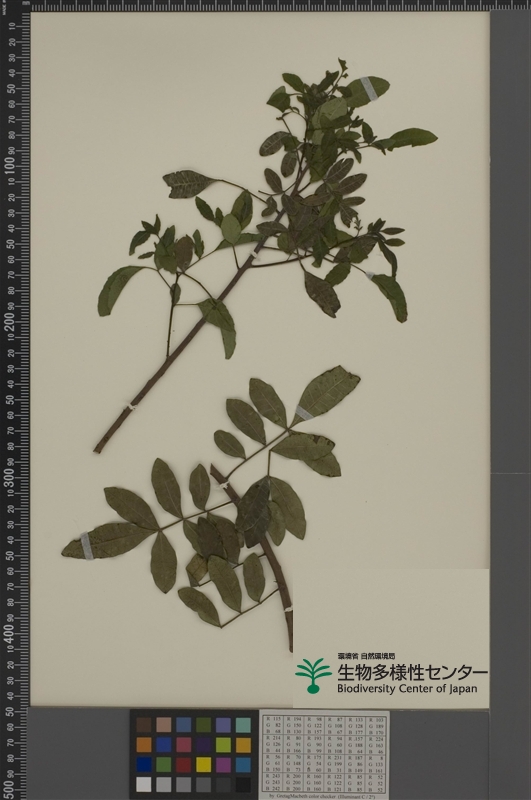This screenshot has height=800, width=531.
Task: Click the green palm tree logo icon
Action: pyautogui.click(x=313, y=675)
